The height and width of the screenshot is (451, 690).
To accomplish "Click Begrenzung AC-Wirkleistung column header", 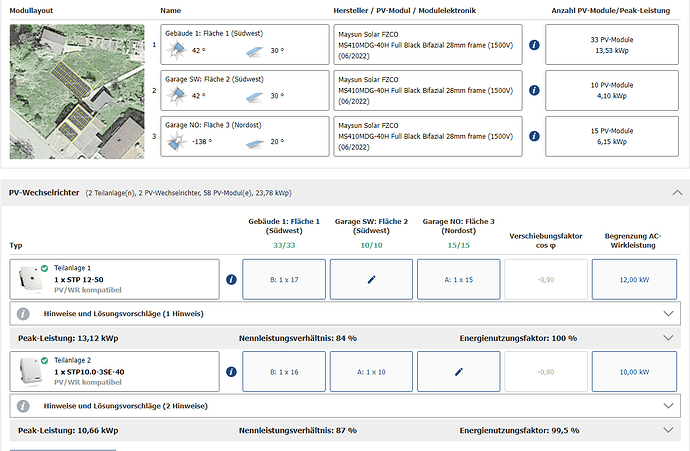I will [x=633, y=241].
